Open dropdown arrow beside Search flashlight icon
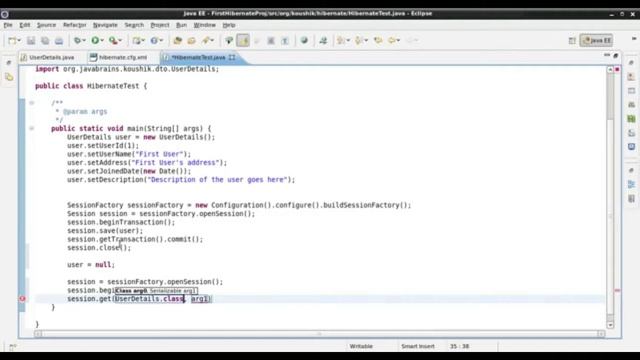Screen dimensions: 640x360 click(212, 40)
